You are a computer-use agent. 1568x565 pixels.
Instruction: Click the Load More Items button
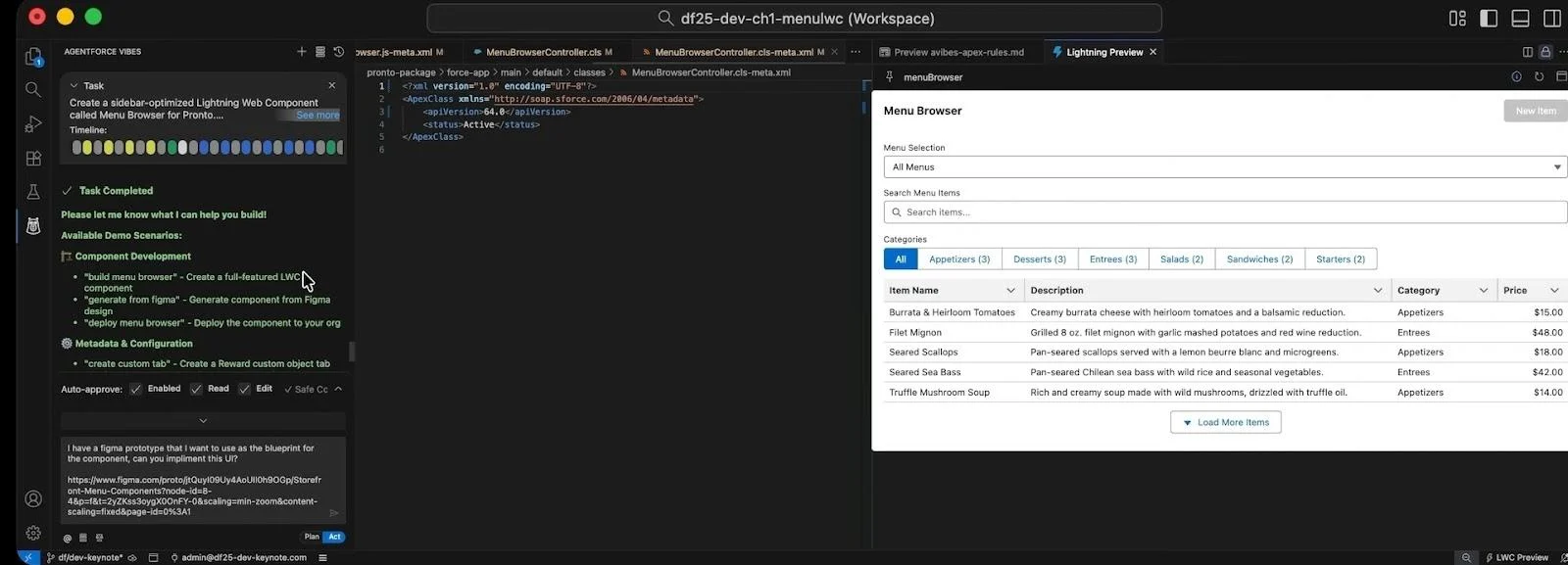click(x=1225, y=423)
